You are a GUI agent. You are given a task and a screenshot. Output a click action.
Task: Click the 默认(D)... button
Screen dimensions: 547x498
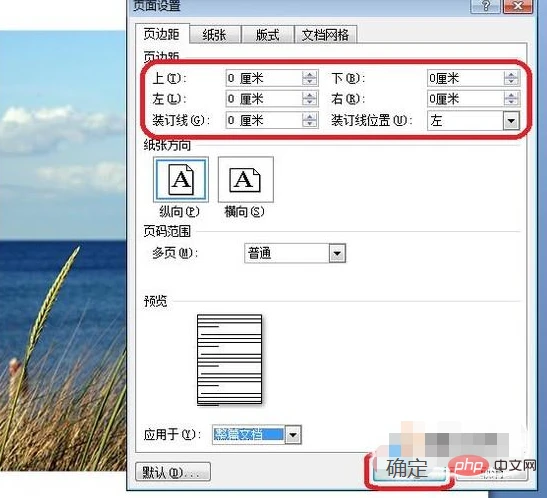pyautogui.click(x=173, y=472)
